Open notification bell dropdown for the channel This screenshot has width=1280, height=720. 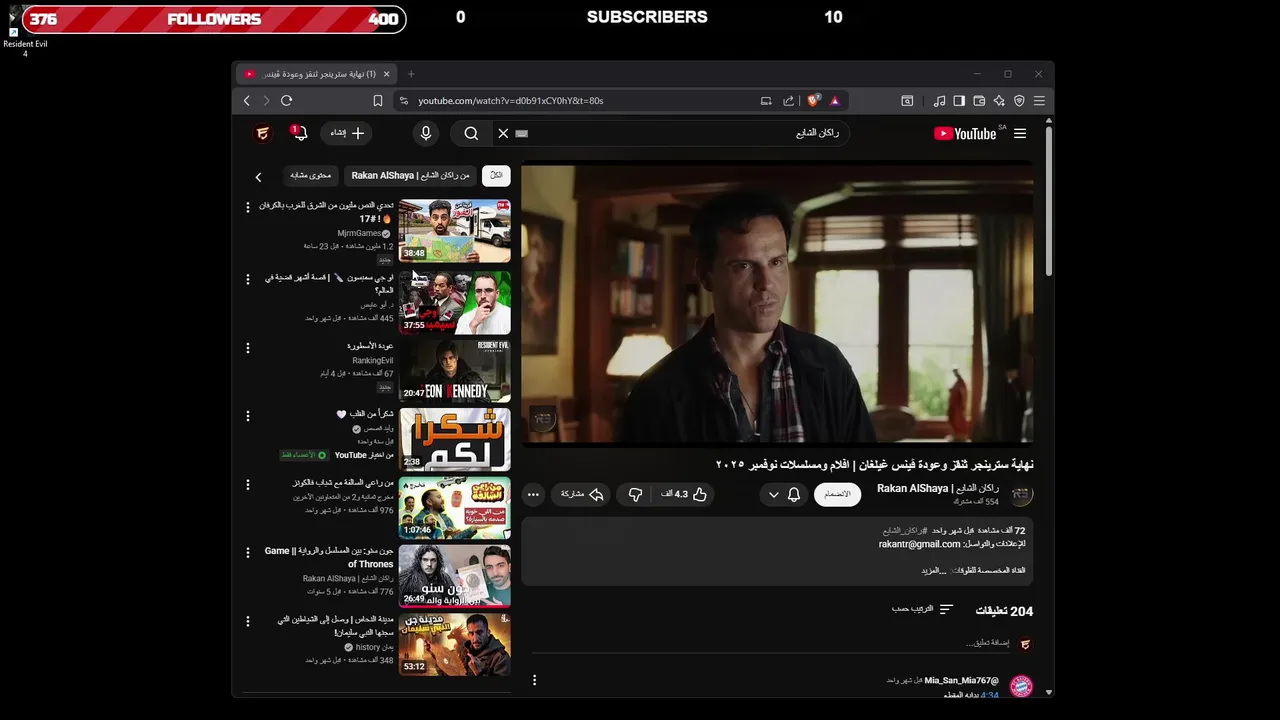click(784, 494)
